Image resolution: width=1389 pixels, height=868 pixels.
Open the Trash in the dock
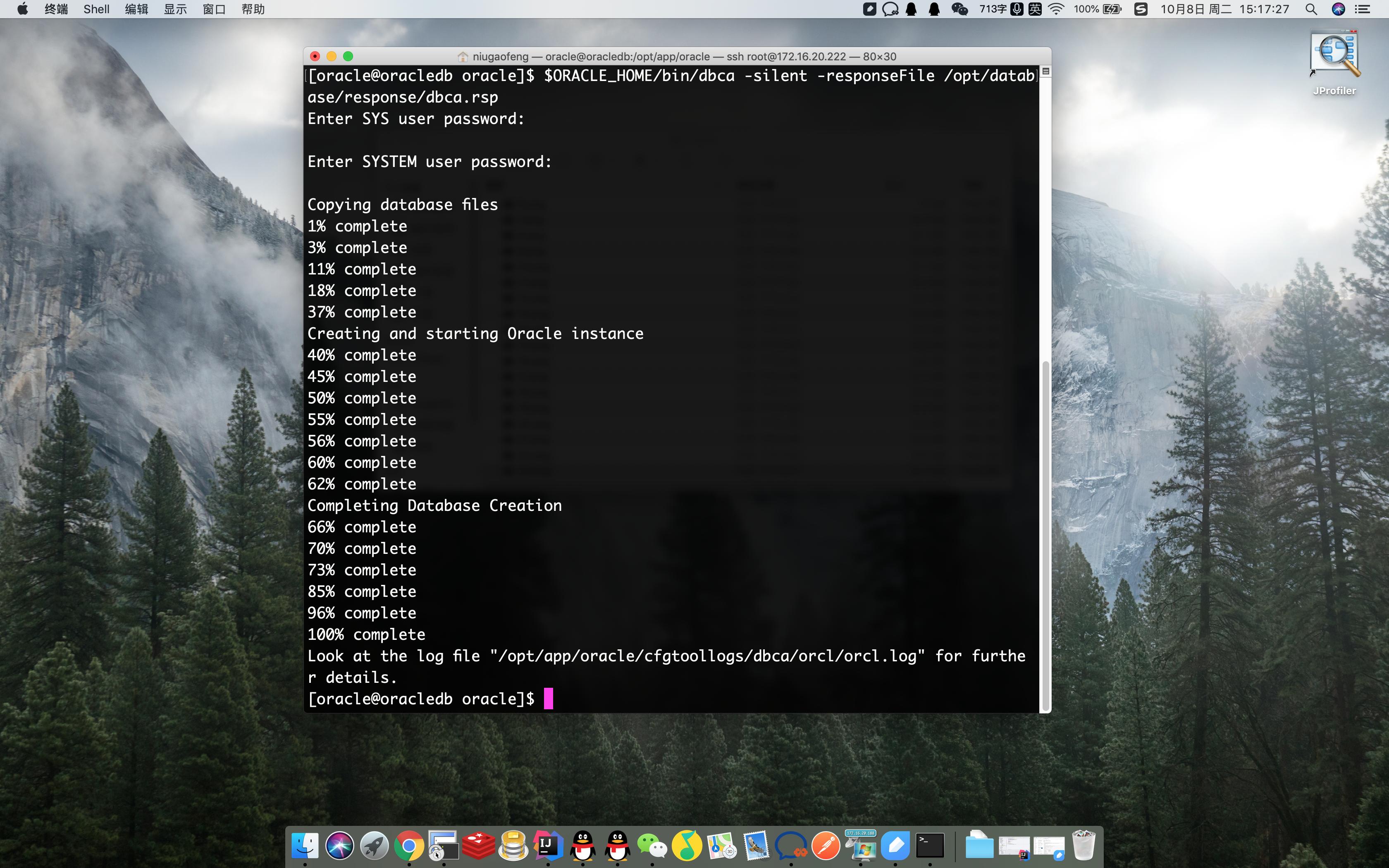click(1084, 846)
